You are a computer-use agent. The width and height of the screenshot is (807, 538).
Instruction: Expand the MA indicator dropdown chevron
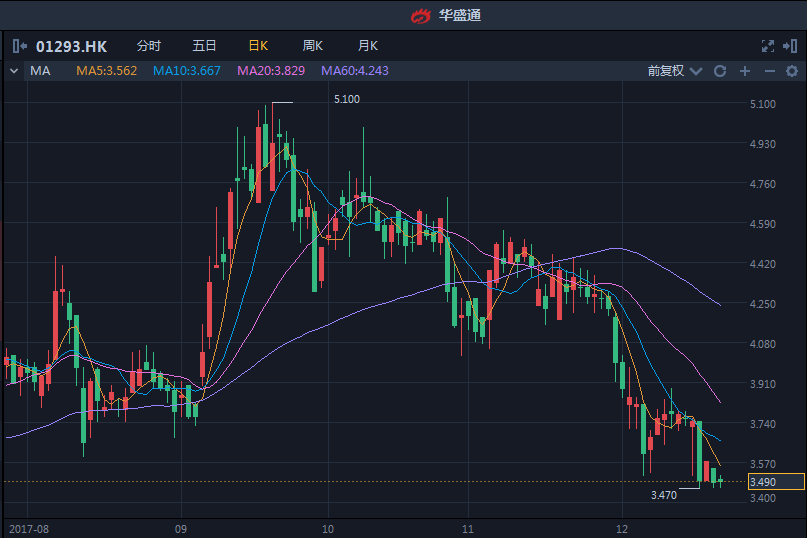(14, 71)
